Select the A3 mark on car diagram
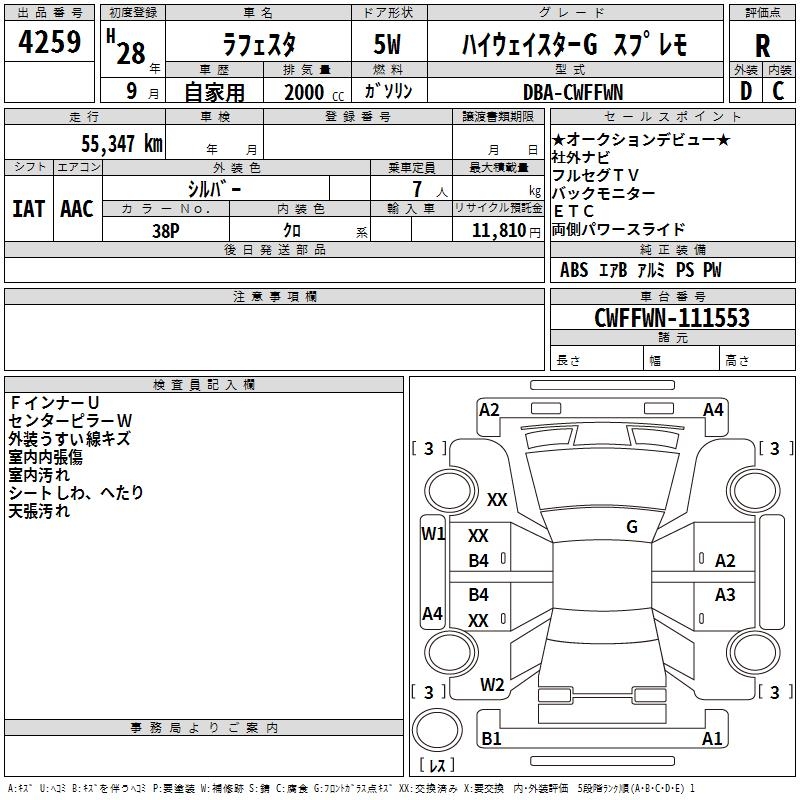Viewport: 800px width, 800px height. [725, 595]
